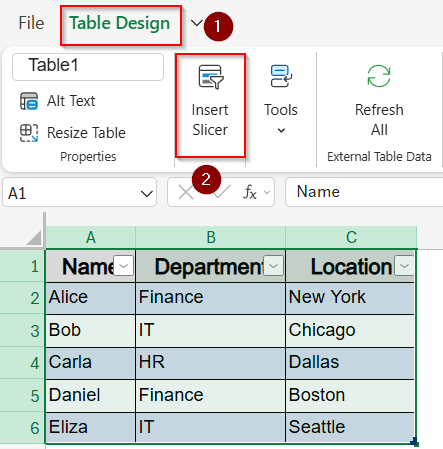Click the Table1 name field
Viewport: 443px width, 449px height.
click(88, 67)
